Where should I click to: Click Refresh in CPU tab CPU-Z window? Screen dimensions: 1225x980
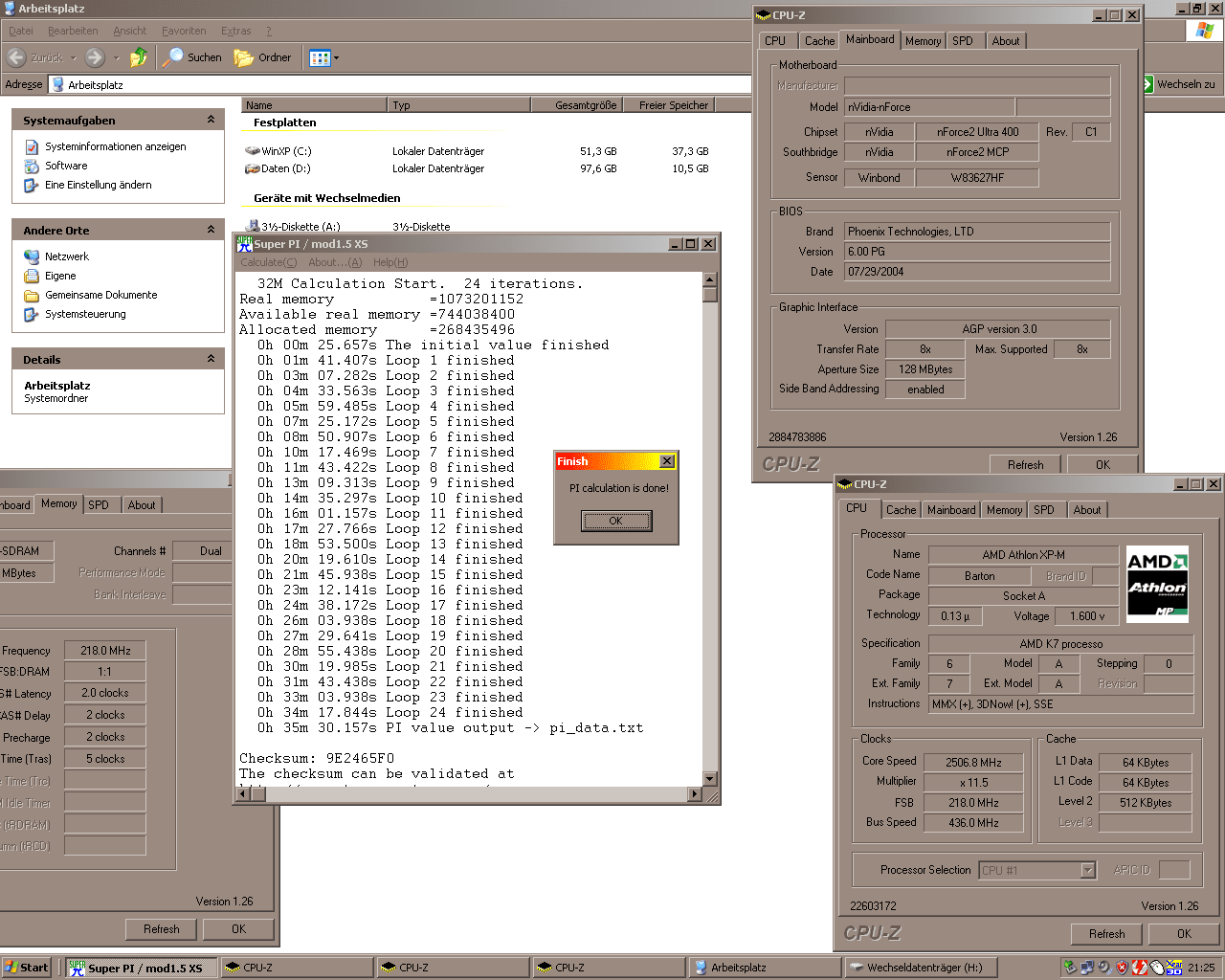coord(1107,933)
